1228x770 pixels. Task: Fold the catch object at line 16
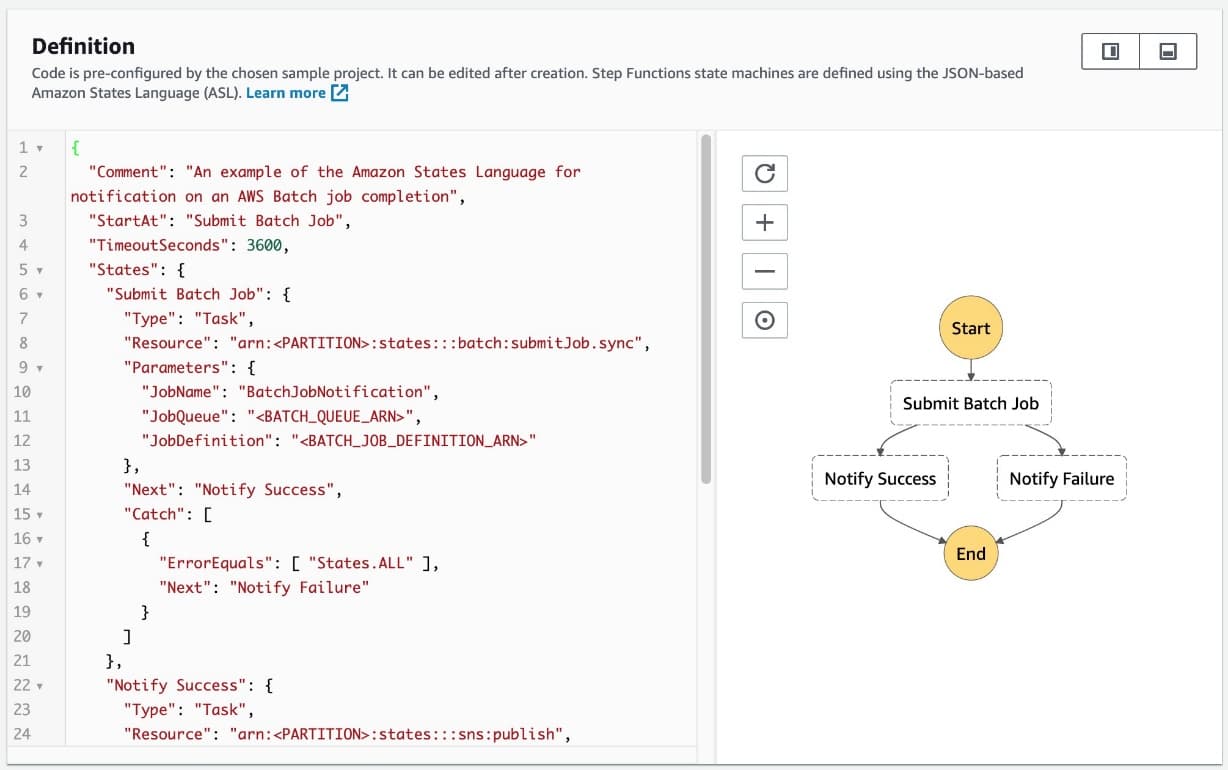[x=39, y=539]
